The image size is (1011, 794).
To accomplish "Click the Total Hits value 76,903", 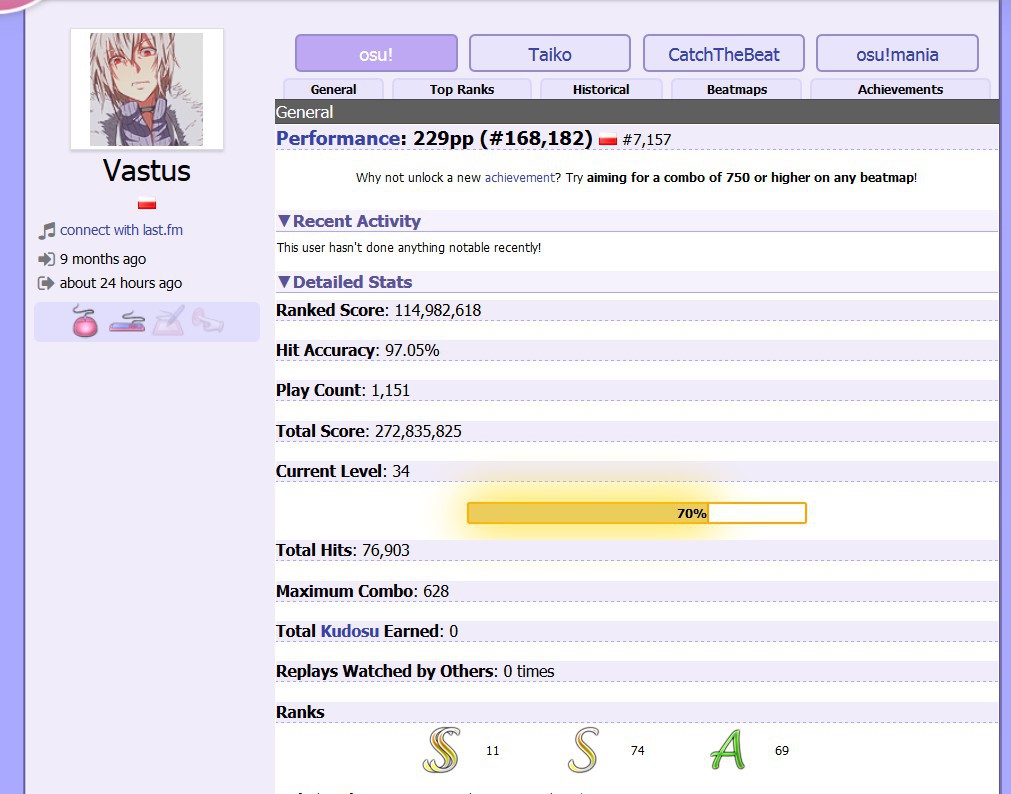I will (x=386, y=550).
